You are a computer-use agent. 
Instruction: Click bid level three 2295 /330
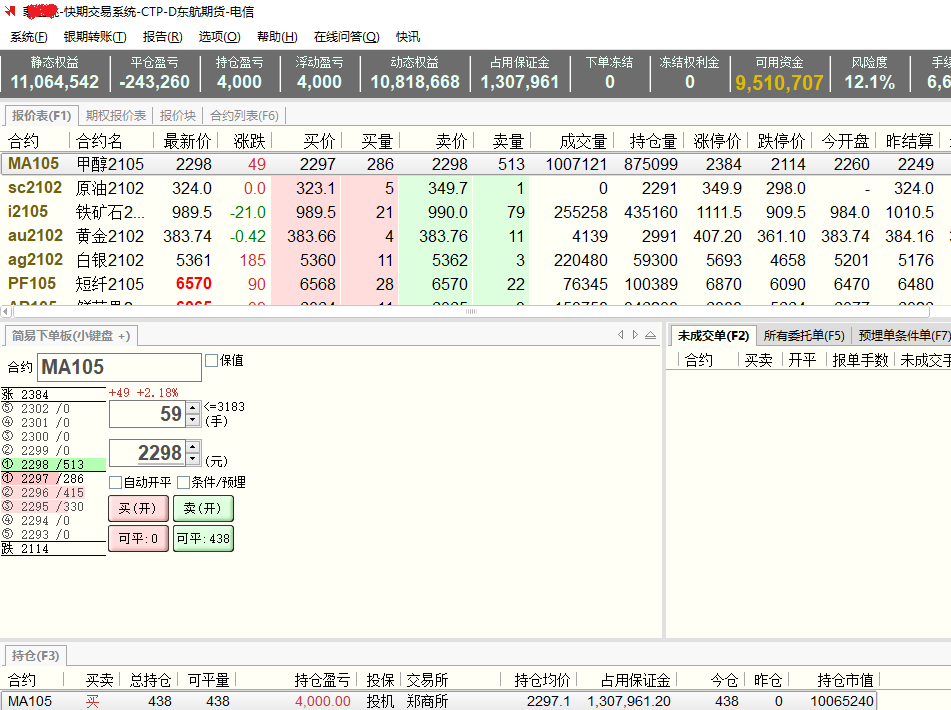[53, 506]
